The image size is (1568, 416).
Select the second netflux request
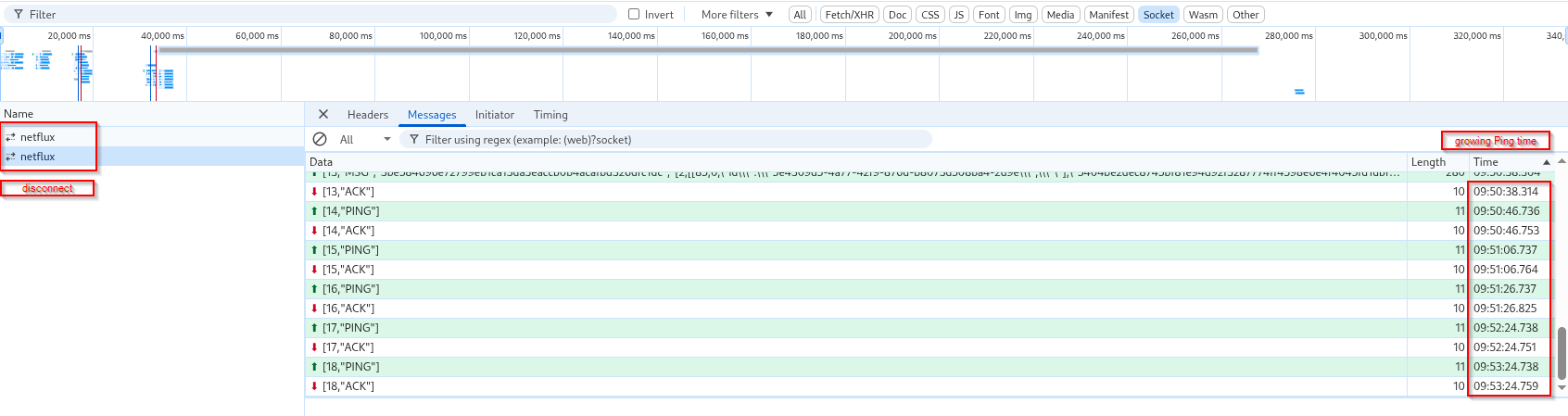(37, 157)
